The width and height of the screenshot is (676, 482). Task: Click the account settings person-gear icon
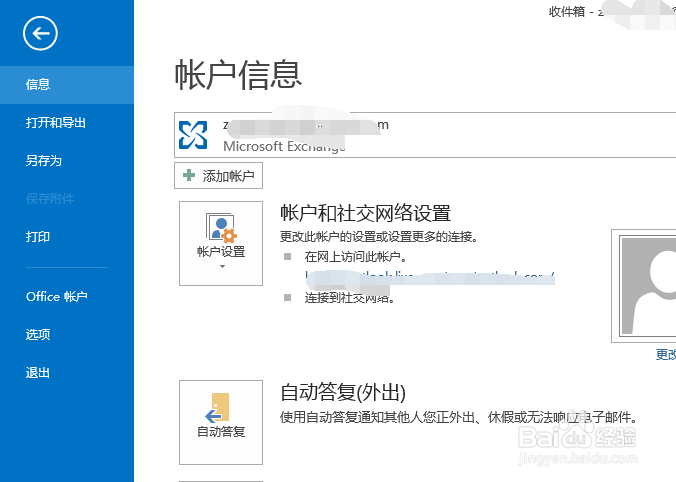(x=221, y=227)
